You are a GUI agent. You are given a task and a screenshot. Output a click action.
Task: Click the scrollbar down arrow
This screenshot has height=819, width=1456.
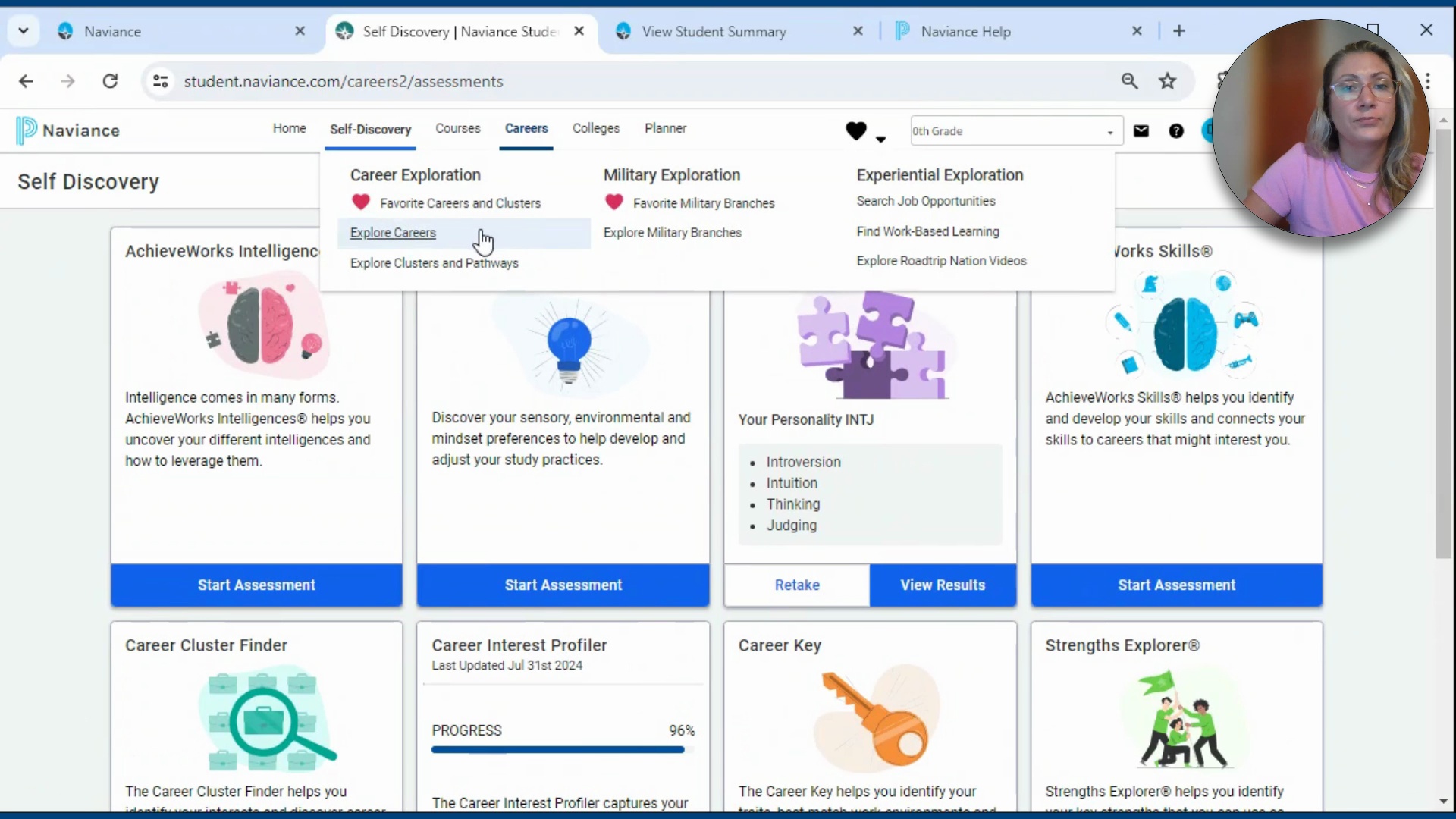(1444, 802)
